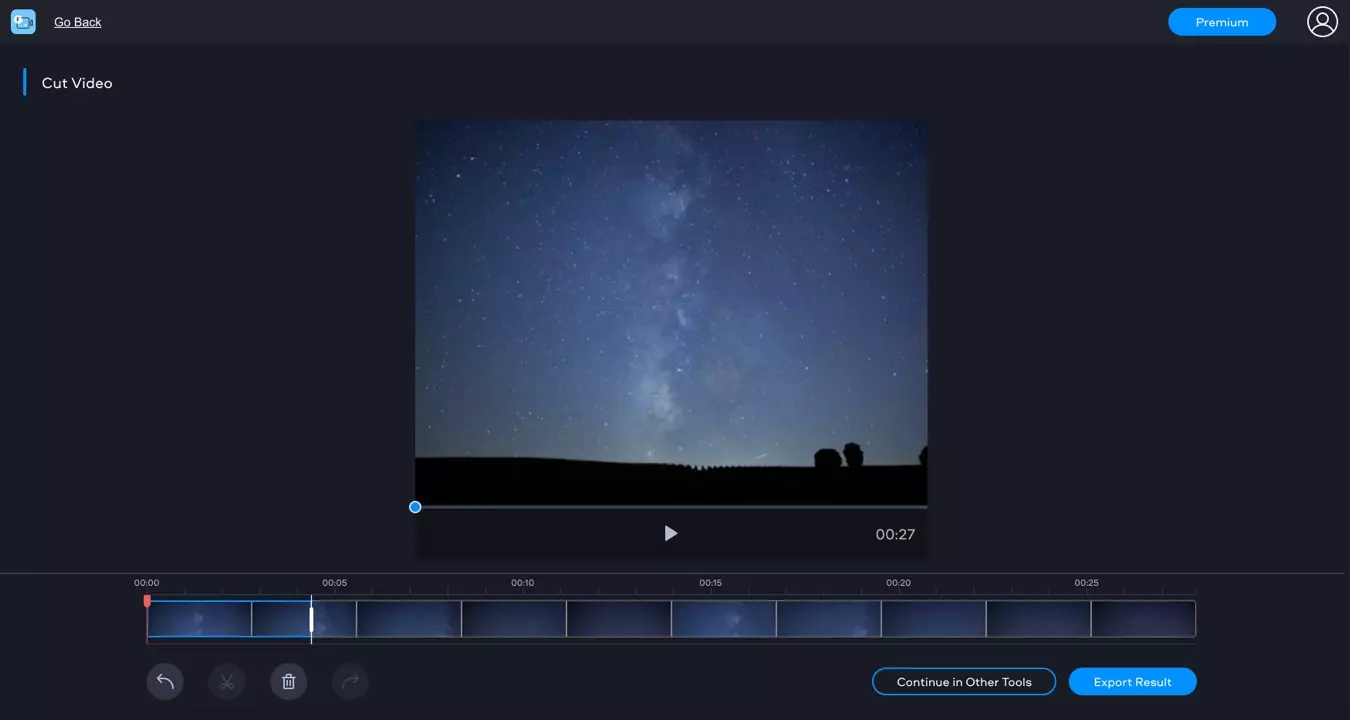Viewport: 1350px width, 720px height.
Task: Click the white trim handle on timeline
Action: pyautogui.click(x=311, y=619)
